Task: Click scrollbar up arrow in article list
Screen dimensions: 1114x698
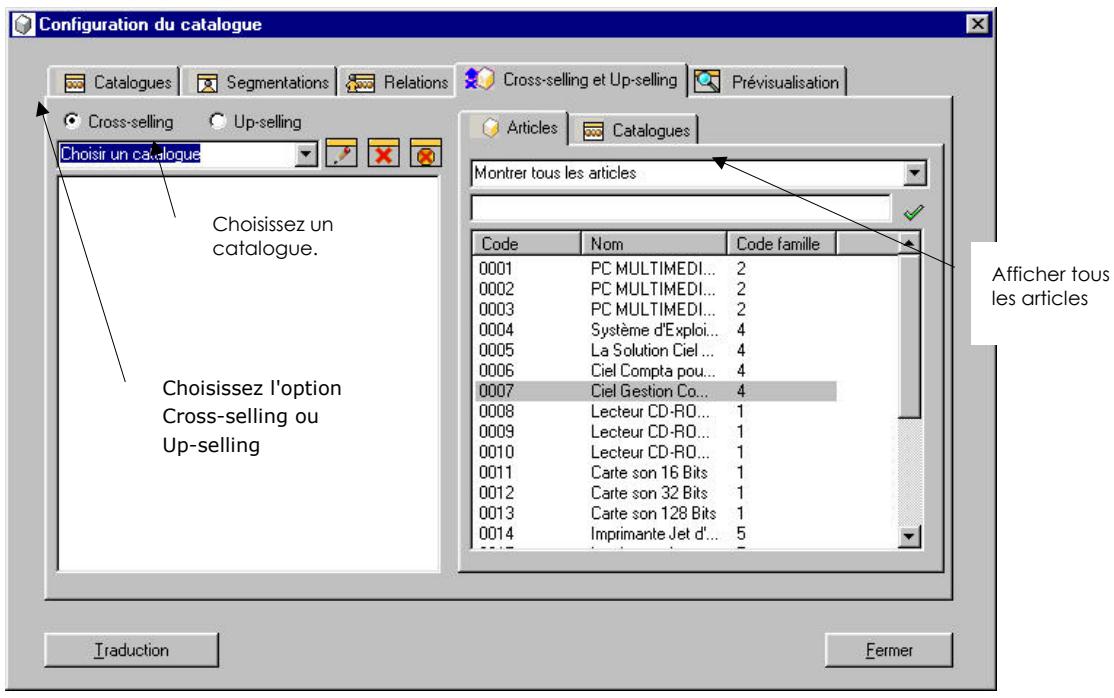Action: click(909, 244)
